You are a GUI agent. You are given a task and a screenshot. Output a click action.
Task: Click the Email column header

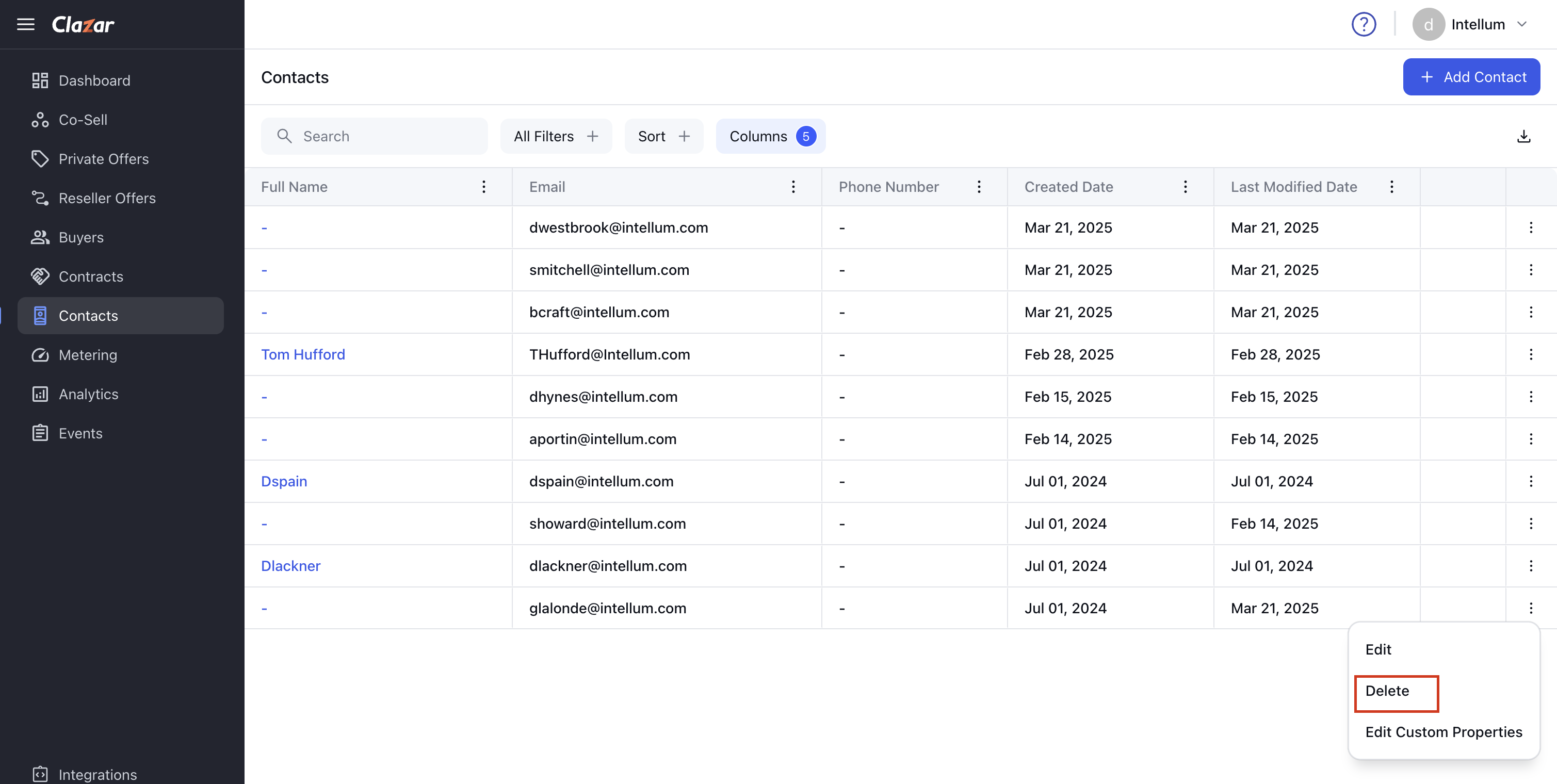click(547, 187)
